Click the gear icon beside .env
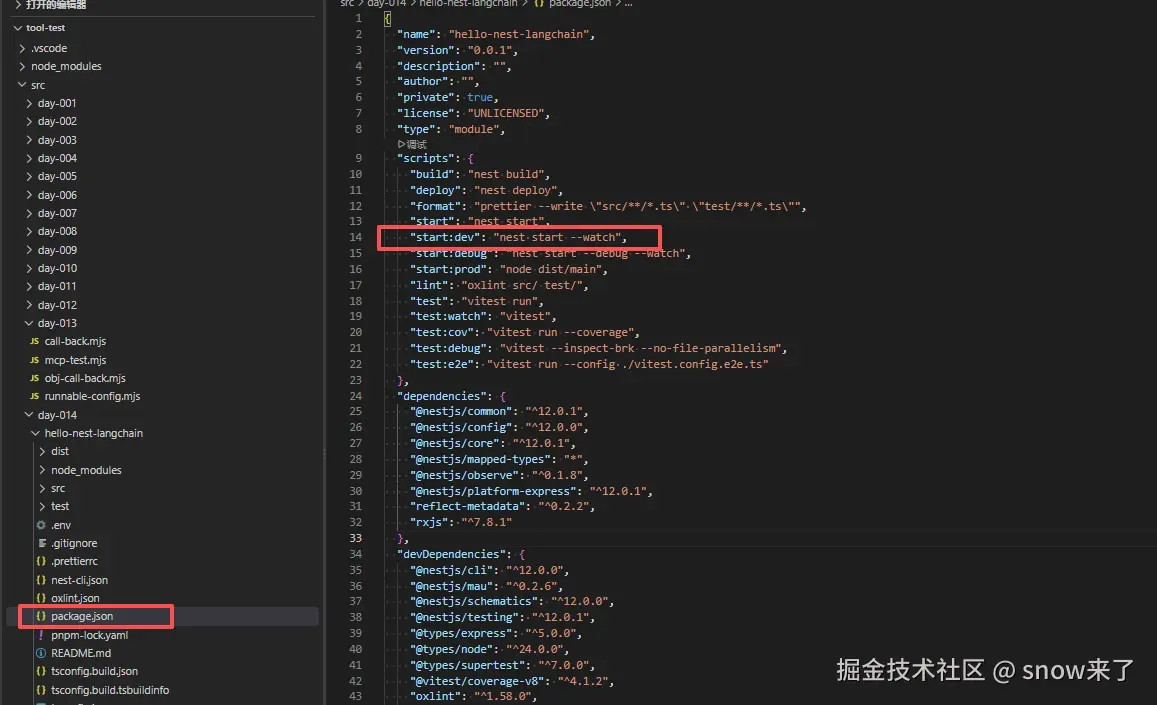 [41, 525]
